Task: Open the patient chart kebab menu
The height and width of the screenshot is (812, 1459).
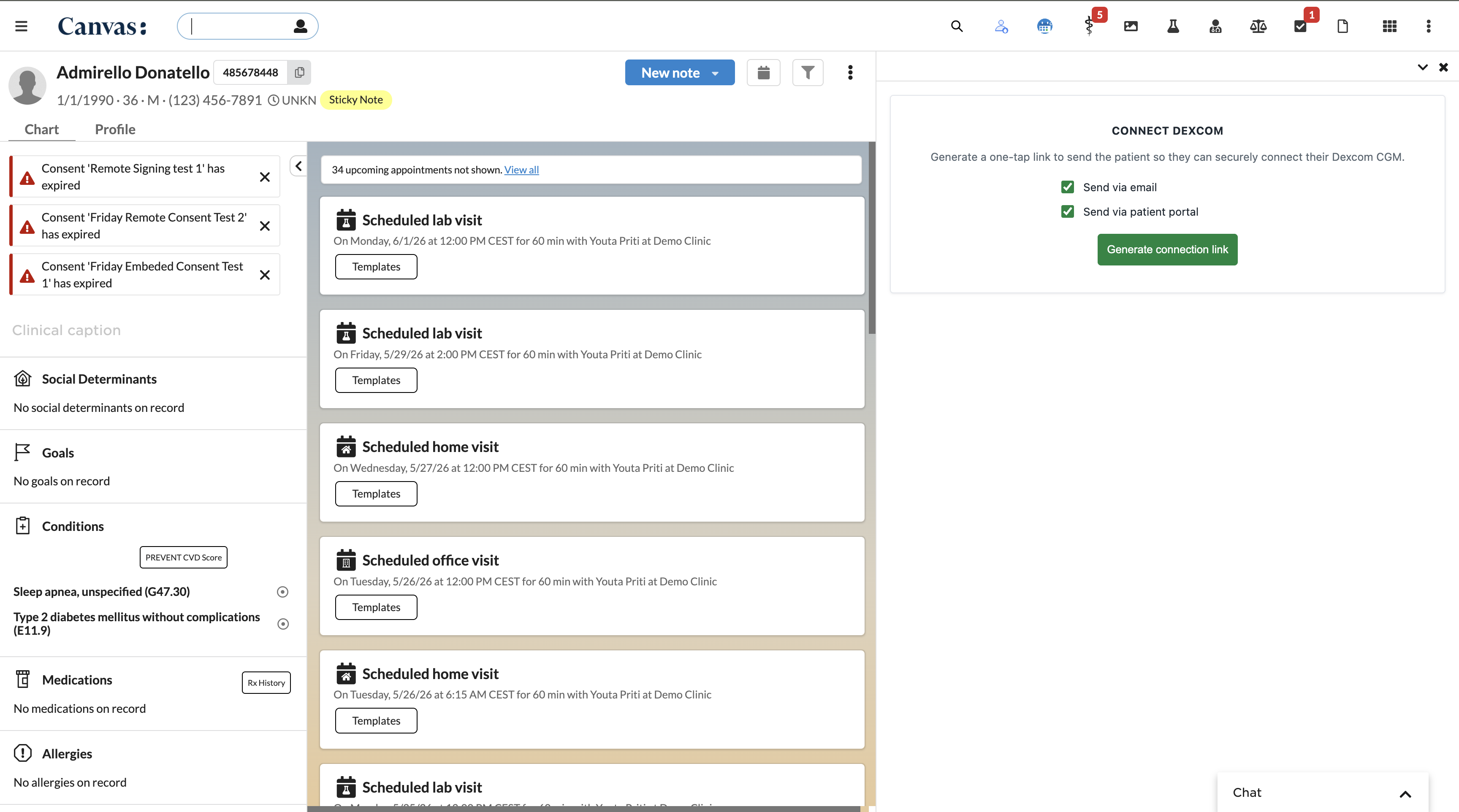Action: tap(850, 73)
